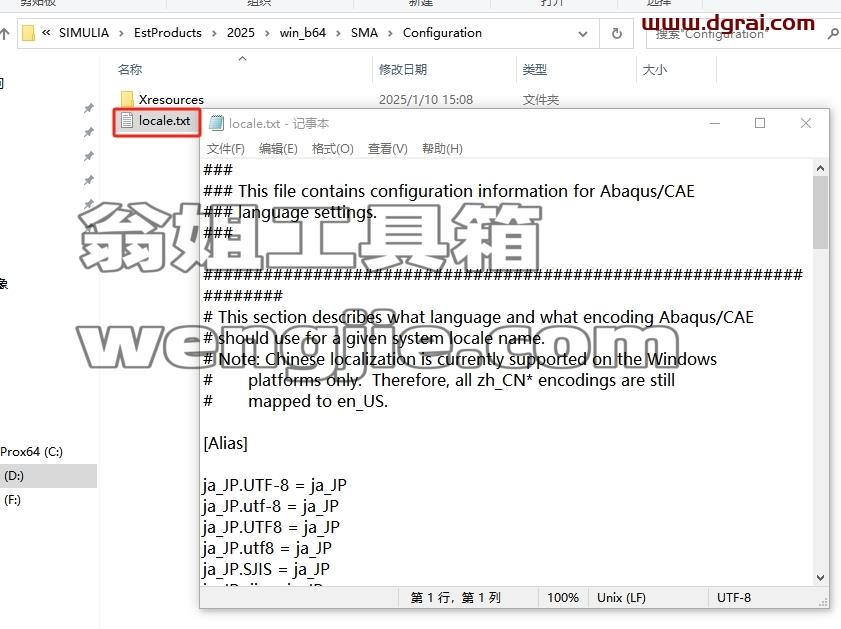This screenshot has width=841, height=629.
Task: Sort by 修改日期 column header
Action: click(x=403, y=69)
